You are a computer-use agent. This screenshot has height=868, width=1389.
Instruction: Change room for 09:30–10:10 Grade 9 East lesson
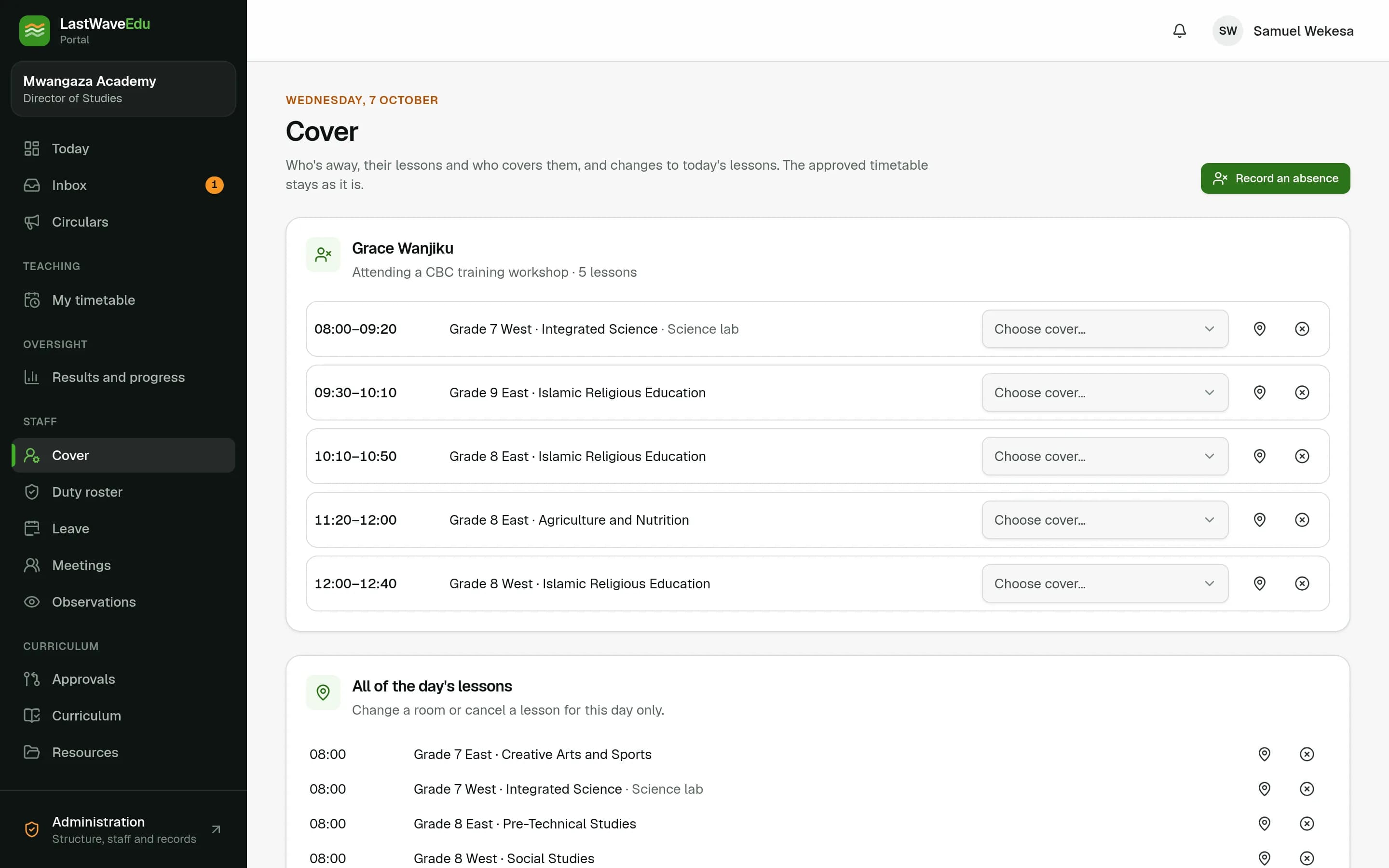[1259, 393]
